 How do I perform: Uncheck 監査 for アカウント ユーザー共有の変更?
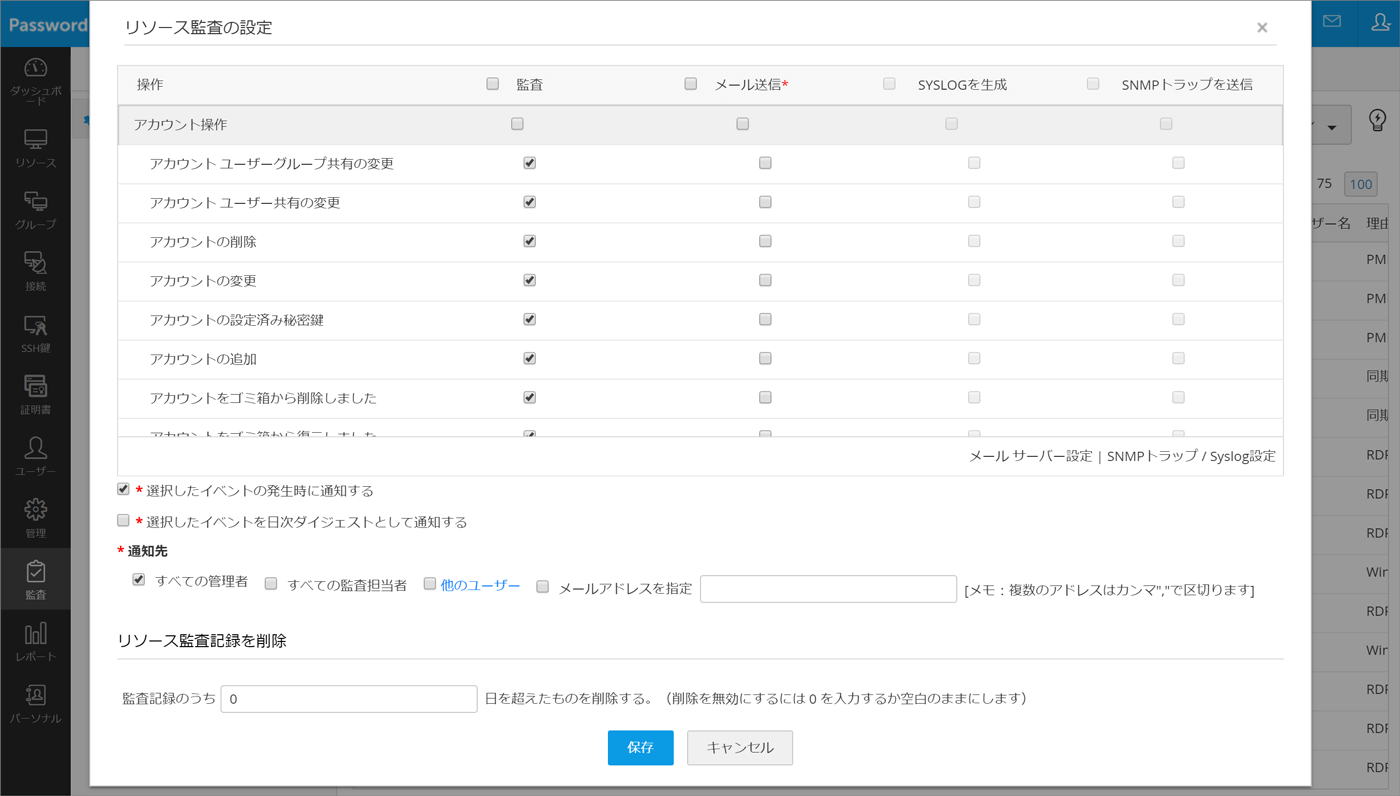click(529, 202)
